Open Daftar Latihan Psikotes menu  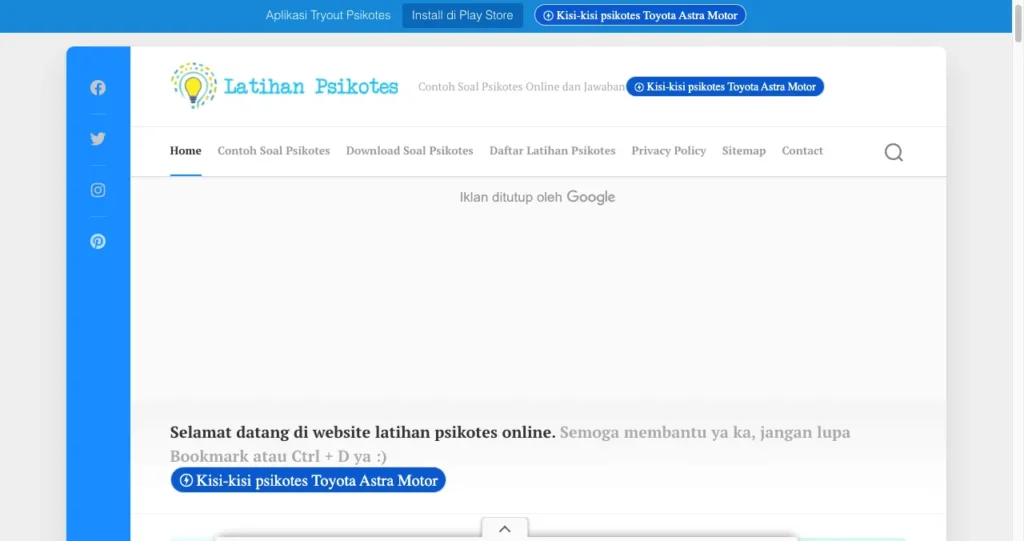click(x=552, y=151)
